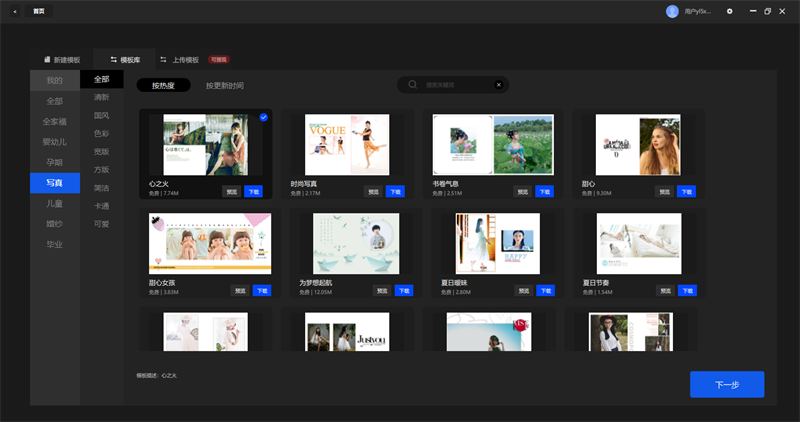
Task: Clear the search box with the X icon
Action: (499, 85)
